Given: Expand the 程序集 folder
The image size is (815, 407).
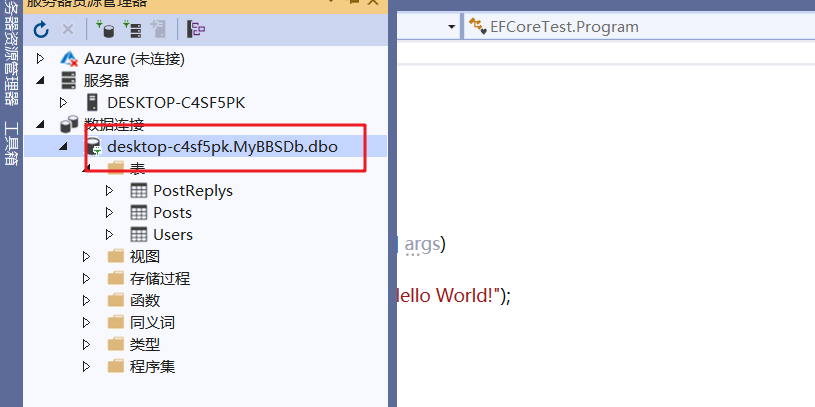Looking at the screenshot, I should (x=86, y=366).
